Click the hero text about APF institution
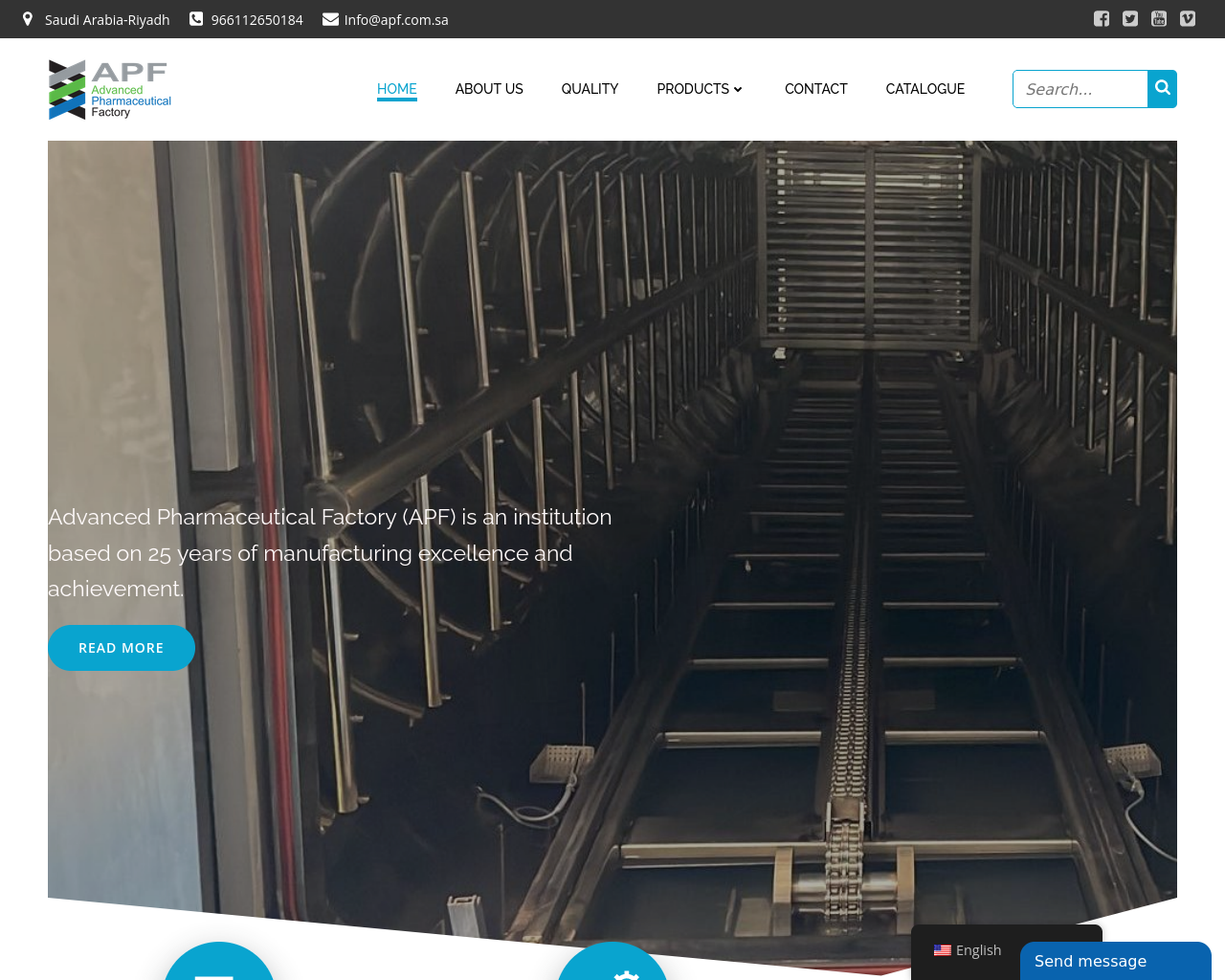1225x980 pixels. (330, 553)
